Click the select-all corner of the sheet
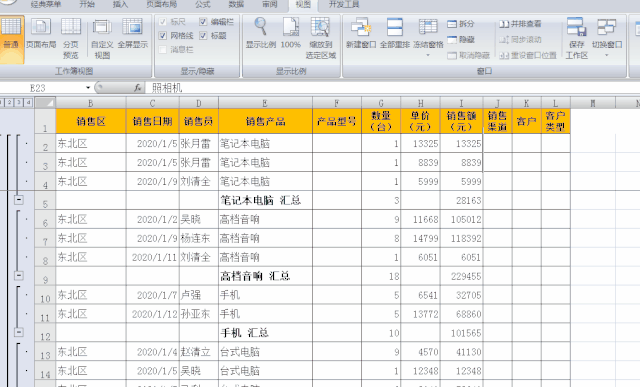This screenshot has height=387, width=640. coord(45,102)
